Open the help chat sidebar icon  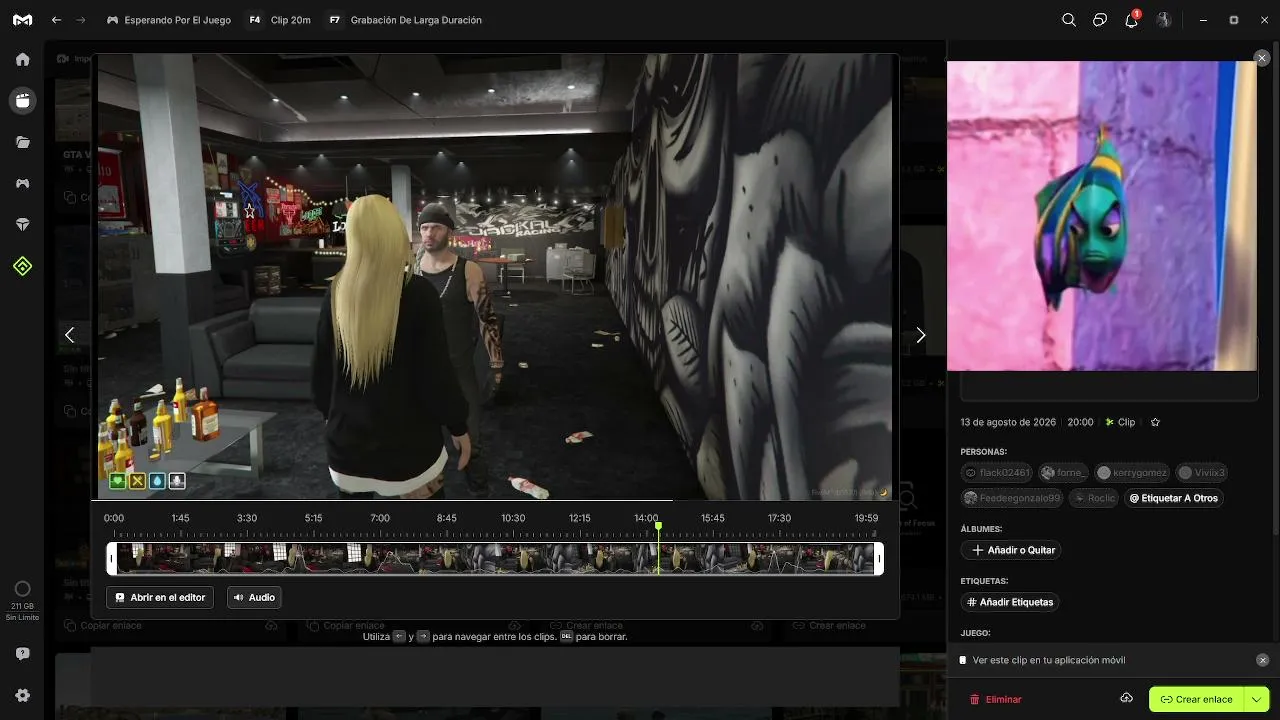[x=22, y=654]
